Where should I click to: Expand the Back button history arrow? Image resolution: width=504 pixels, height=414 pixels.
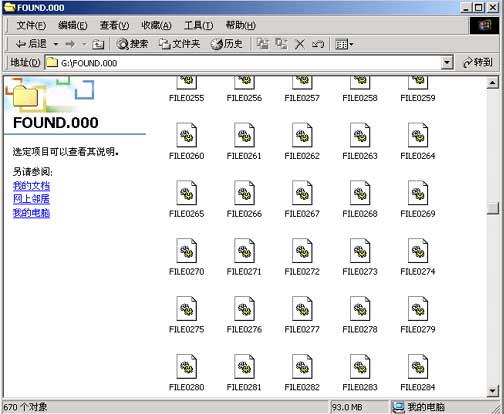pyautogui.click(x=56, y=44)
